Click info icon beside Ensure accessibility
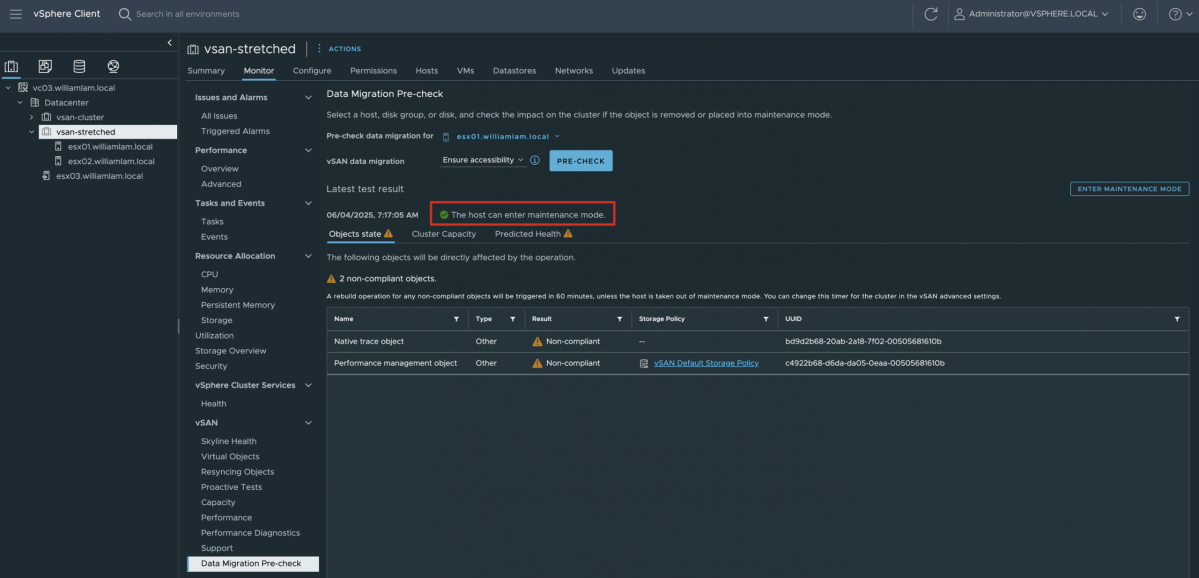Screen dimensions: 1199x578 point(535,160)
